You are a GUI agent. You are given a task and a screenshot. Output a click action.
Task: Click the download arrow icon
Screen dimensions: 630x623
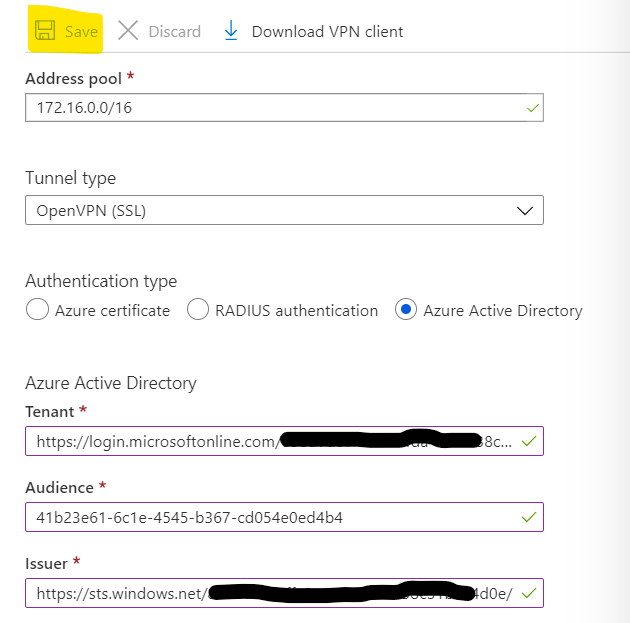pos(231,31)
